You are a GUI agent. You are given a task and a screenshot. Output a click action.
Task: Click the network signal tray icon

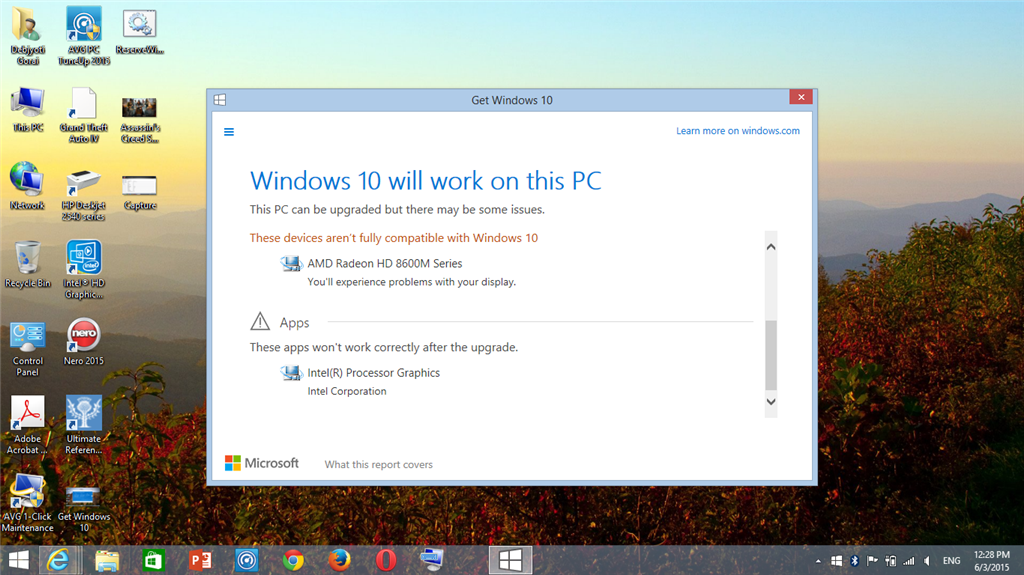tap(908, 561)
